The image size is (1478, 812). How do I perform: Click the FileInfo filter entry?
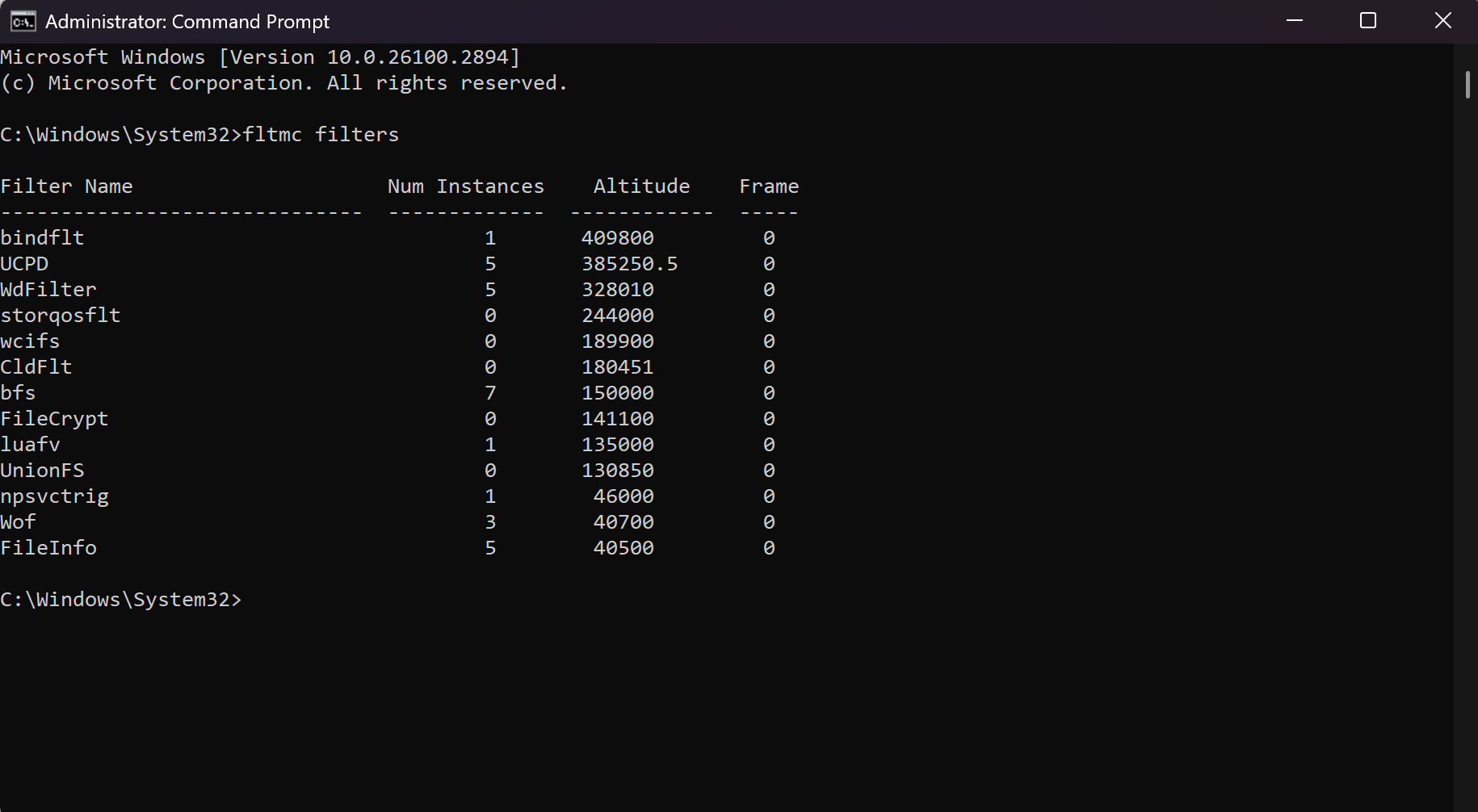48,548
